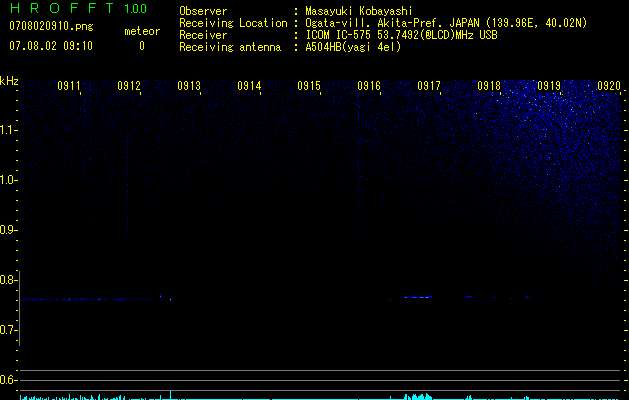Viewport: 629px width, 400px height.
Task: Click the 0915 time marker
Action: (x=309, y=86)
